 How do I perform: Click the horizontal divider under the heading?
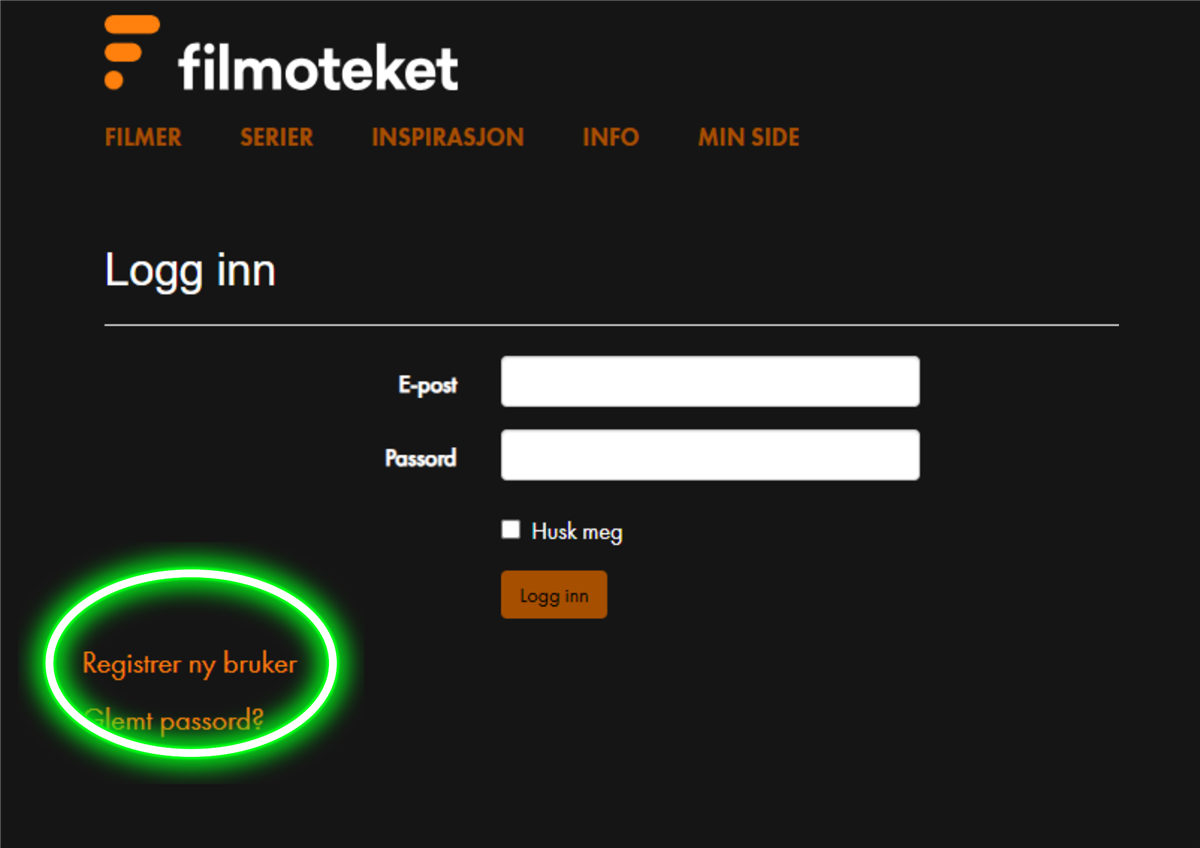(x=612, y=325)
